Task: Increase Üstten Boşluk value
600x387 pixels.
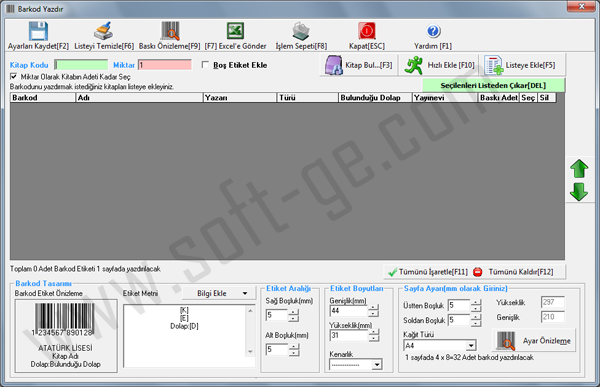Action: click(x=476, y=302)
